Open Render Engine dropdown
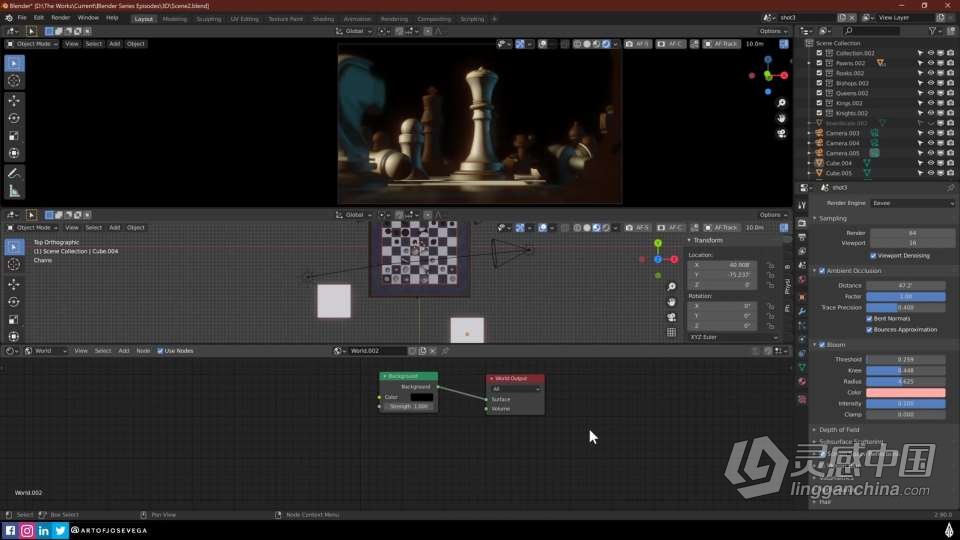 click(912, 203)
